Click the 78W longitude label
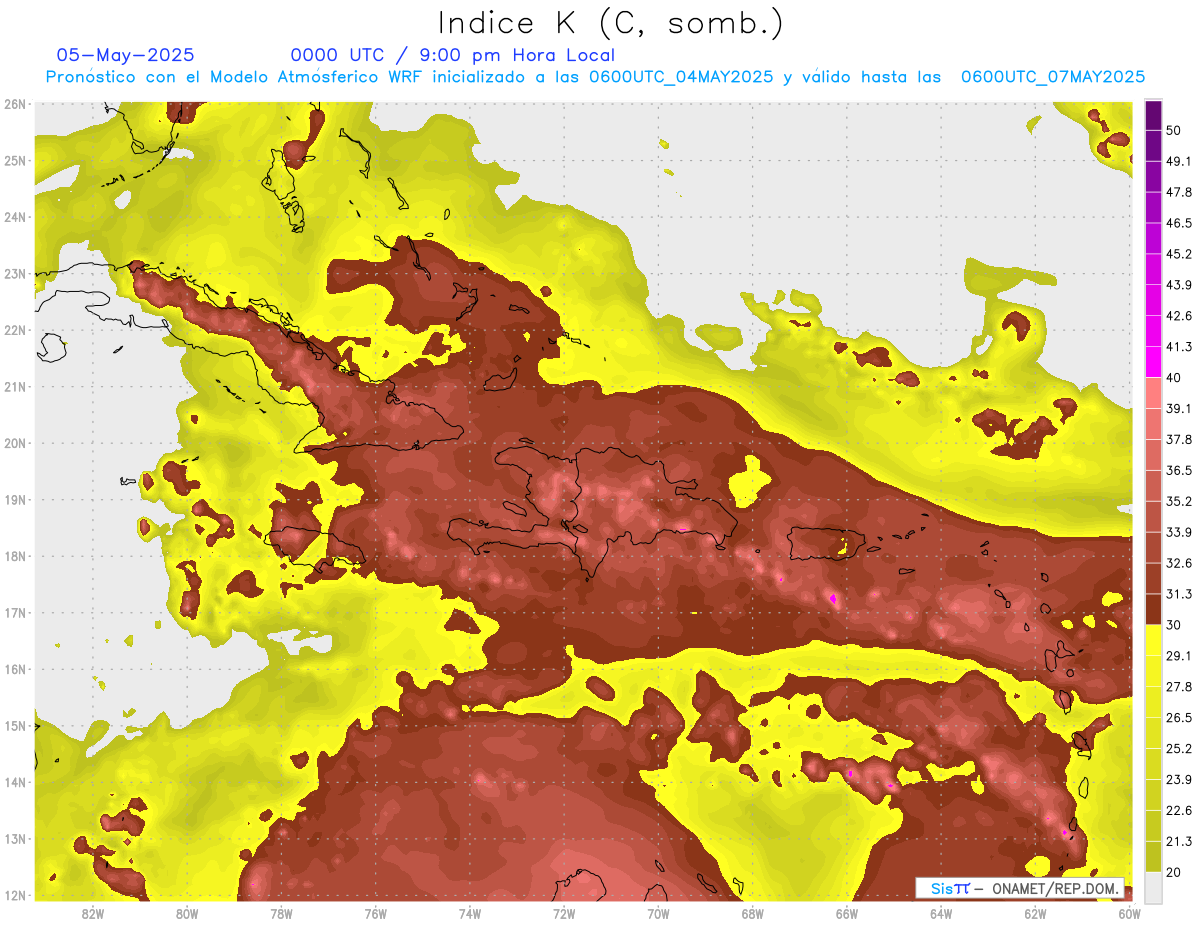 281,913
